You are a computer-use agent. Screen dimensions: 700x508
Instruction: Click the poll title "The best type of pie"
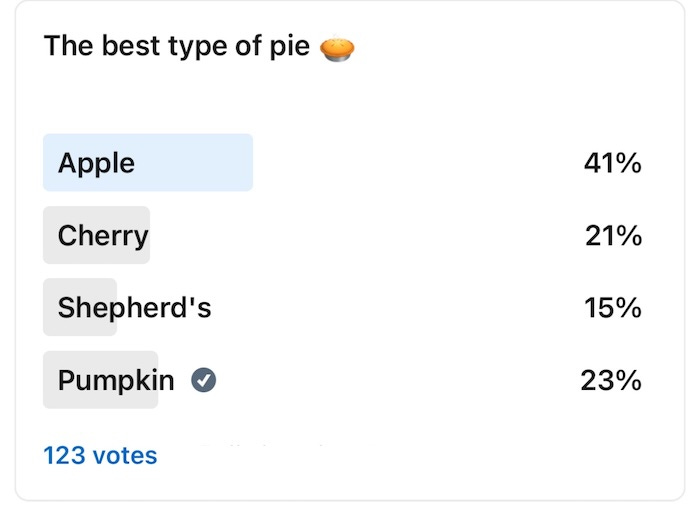[177, 46]
